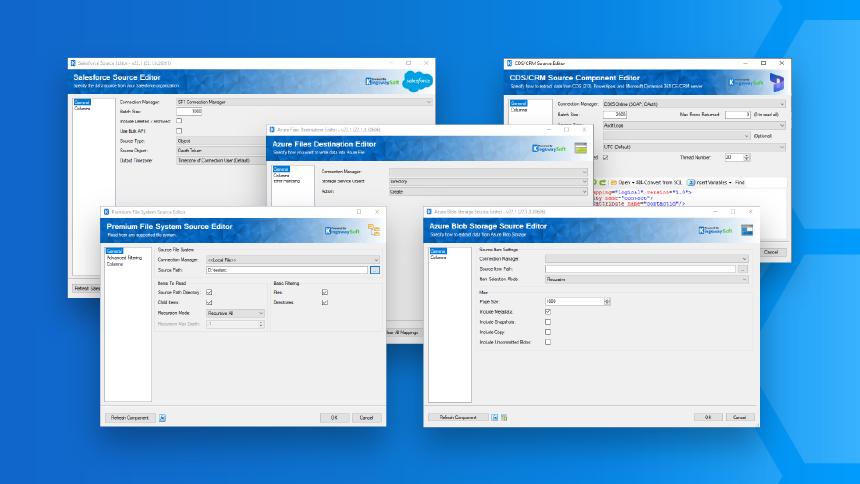860x484 pixels.
Task: Click the Salesforce cloud logo in Salesforce editor
Action: (x=417, y=81)
